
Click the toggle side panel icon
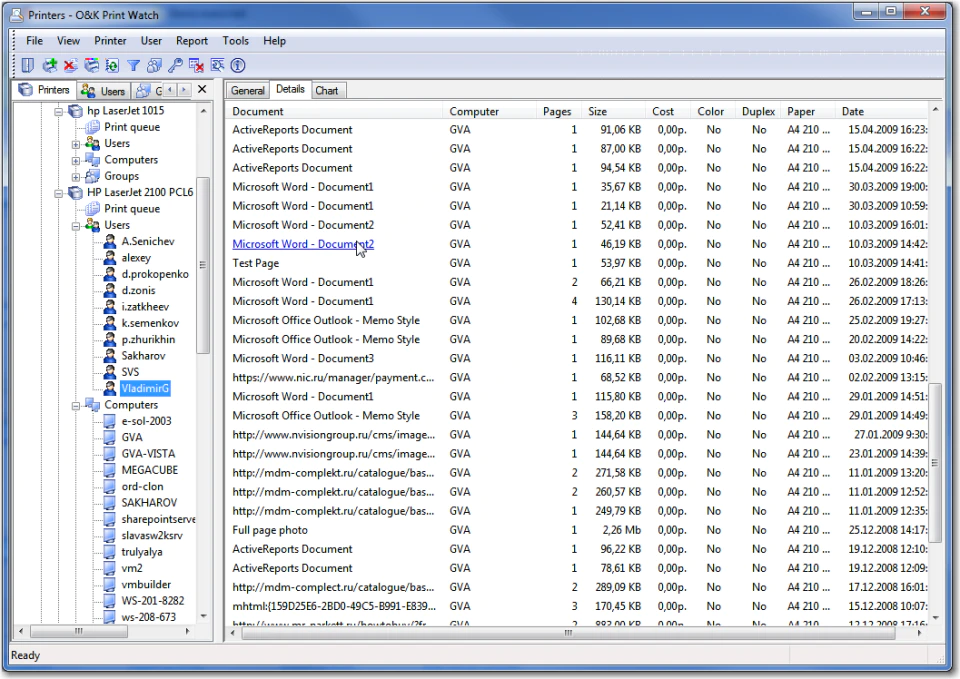[x=28, y=66]
